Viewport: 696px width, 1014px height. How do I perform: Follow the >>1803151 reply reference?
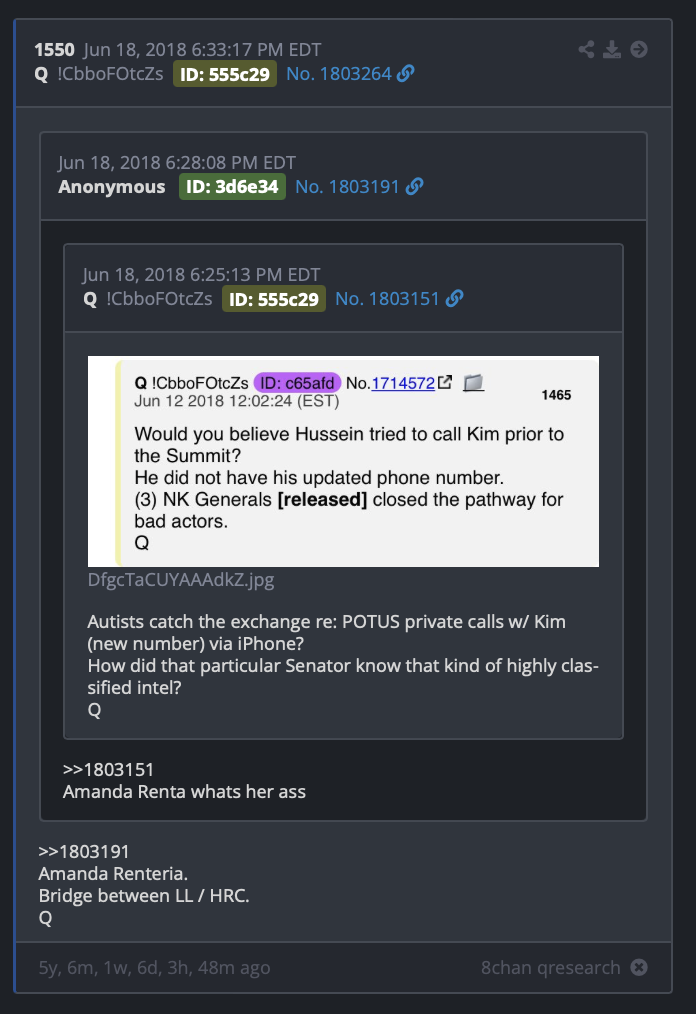[x=108, y=770]
